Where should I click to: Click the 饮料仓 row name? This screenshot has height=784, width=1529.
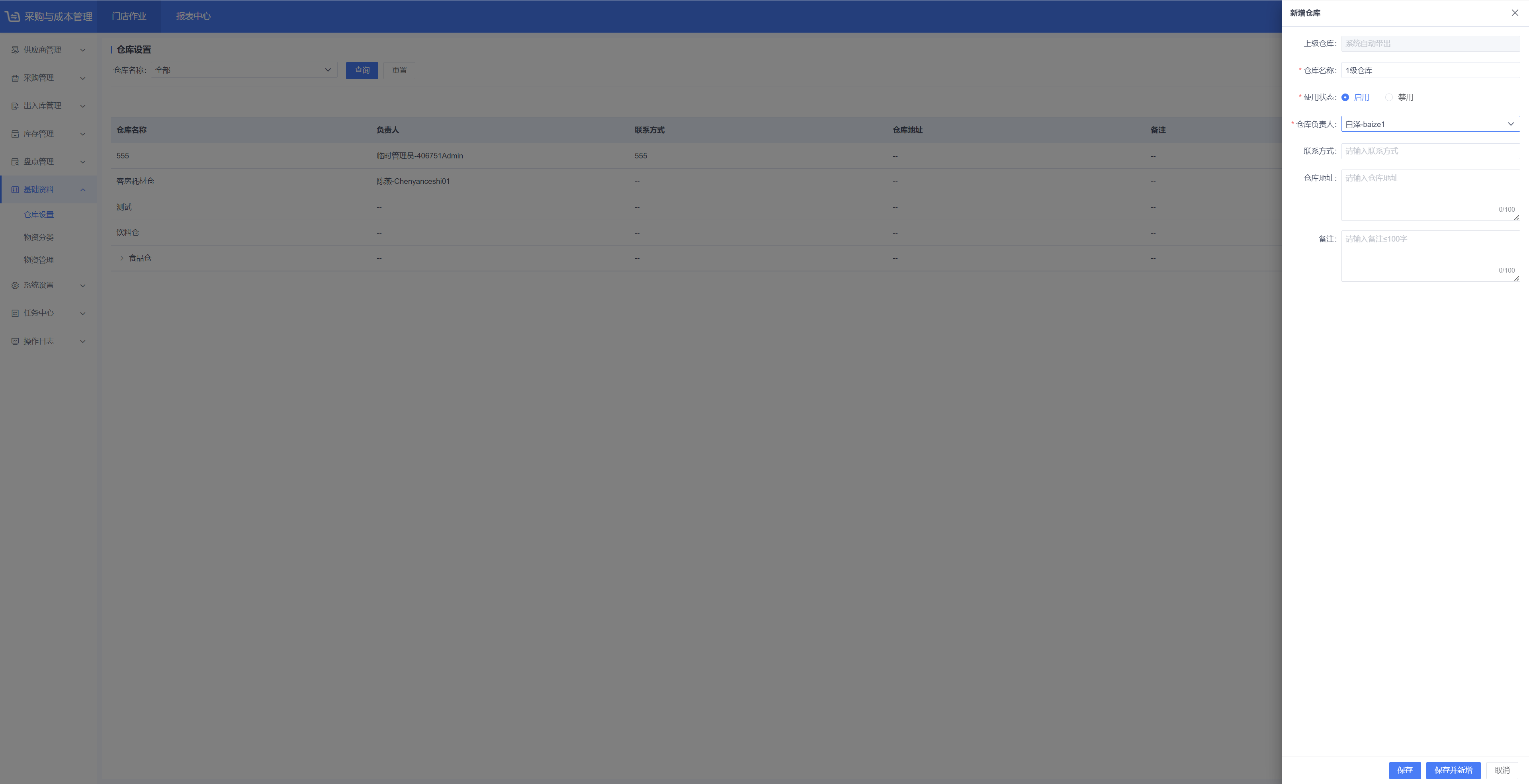click(x=127, y=232)
